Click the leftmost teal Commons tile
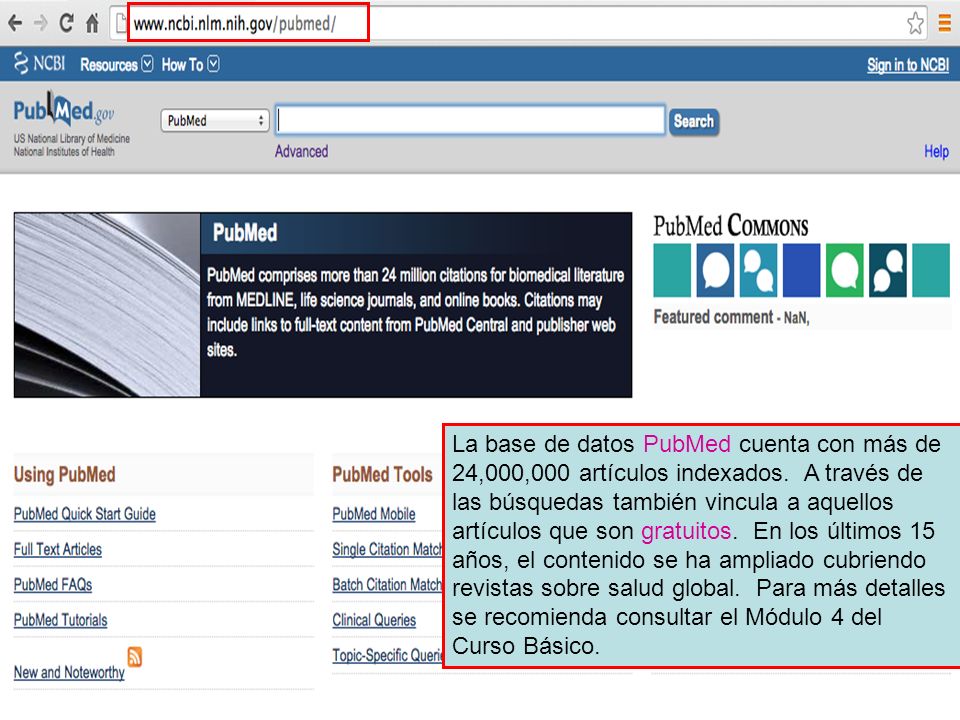 tap(672, 271)
